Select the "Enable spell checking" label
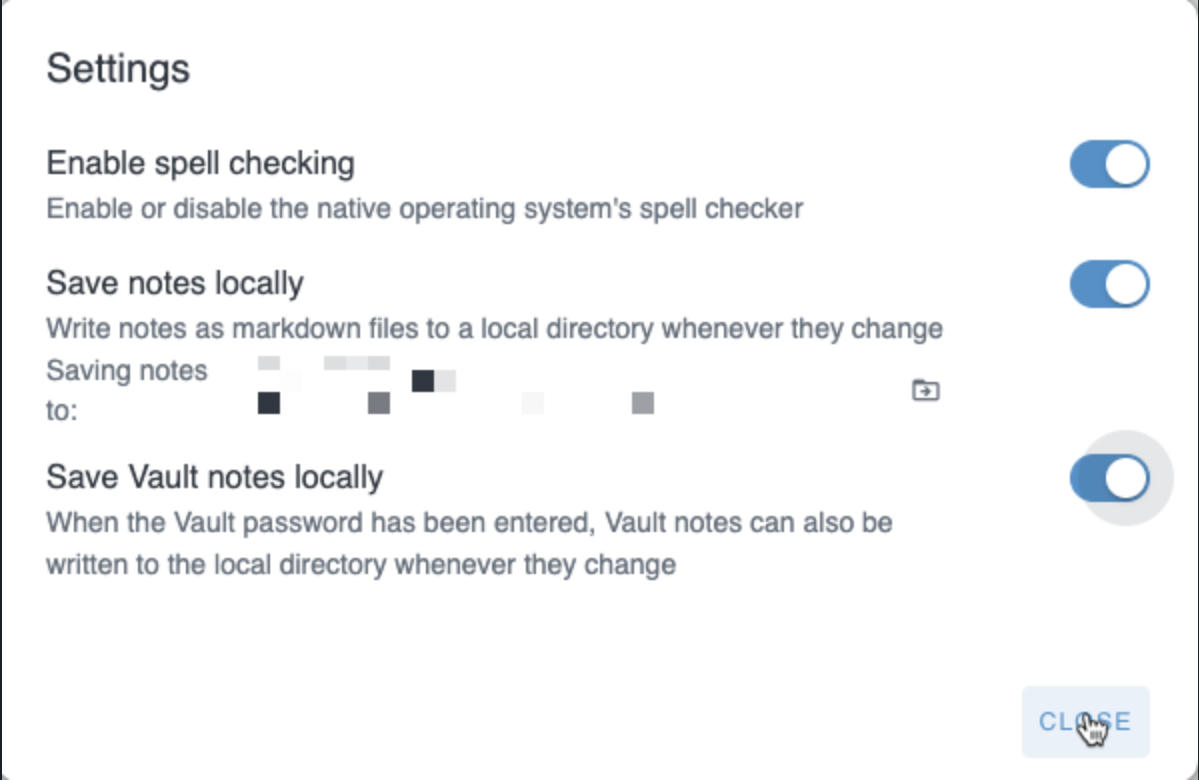This screenshot has width=1199, height=780. (x=200, y=162)
